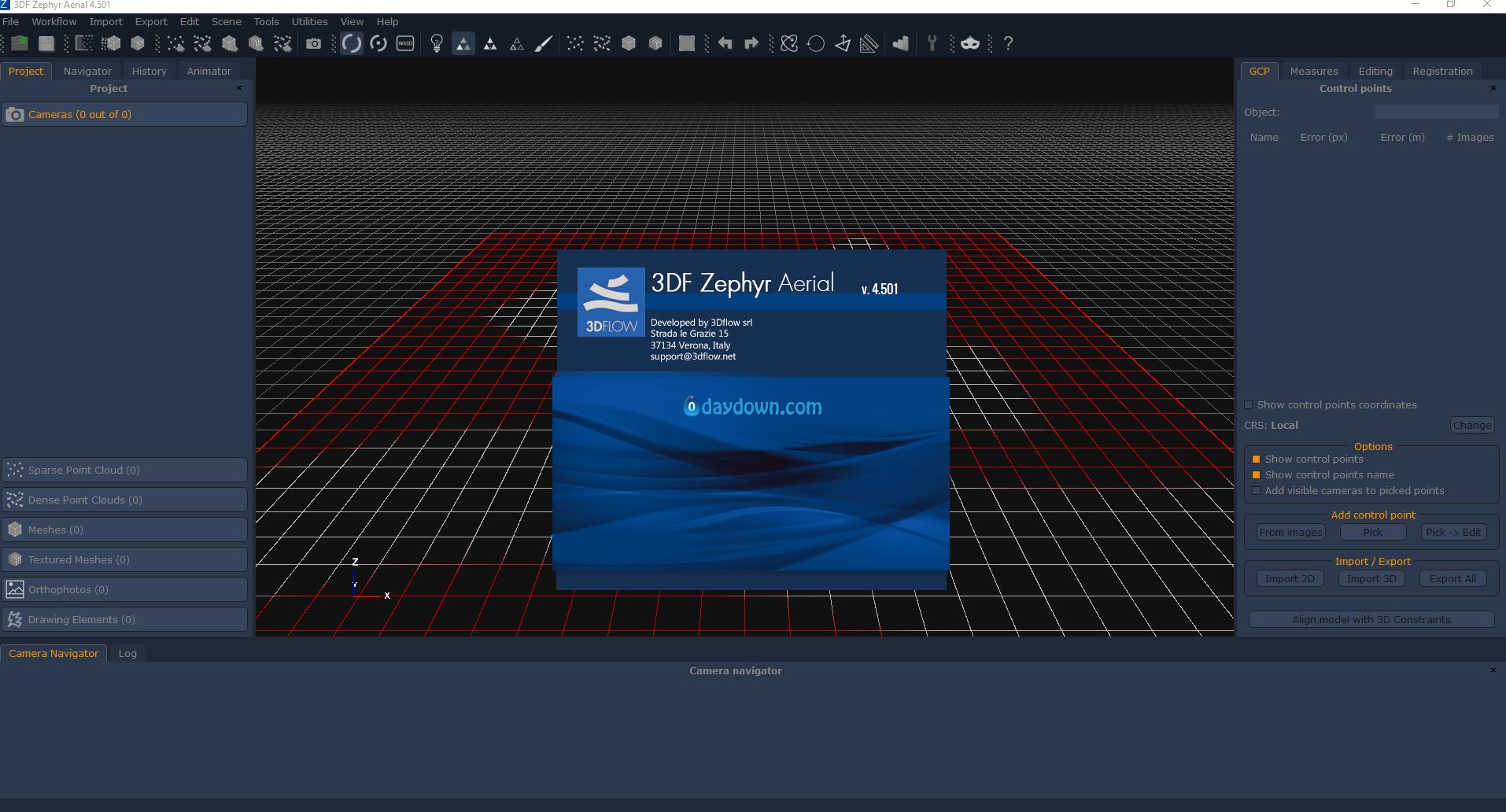
Task: Expand the Sparse Point Cloud (0) section
Action: tap(124, 471)
